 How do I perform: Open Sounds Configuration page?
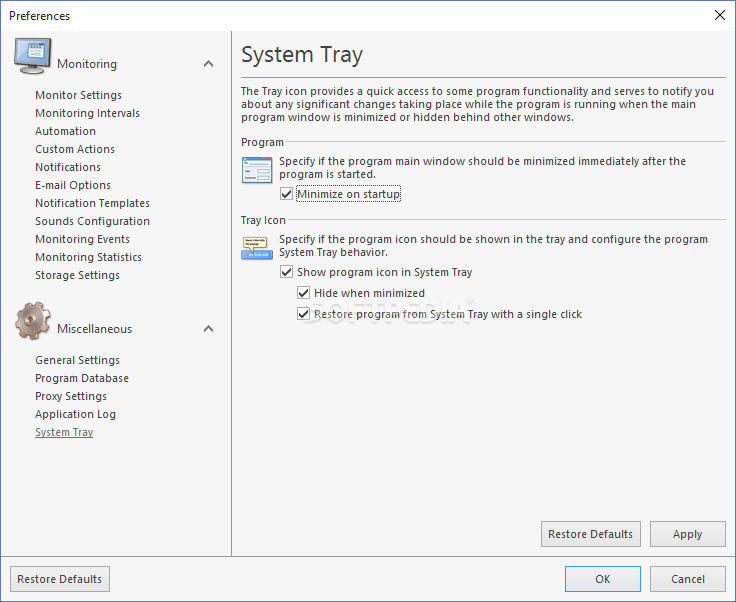click(92, 221)
